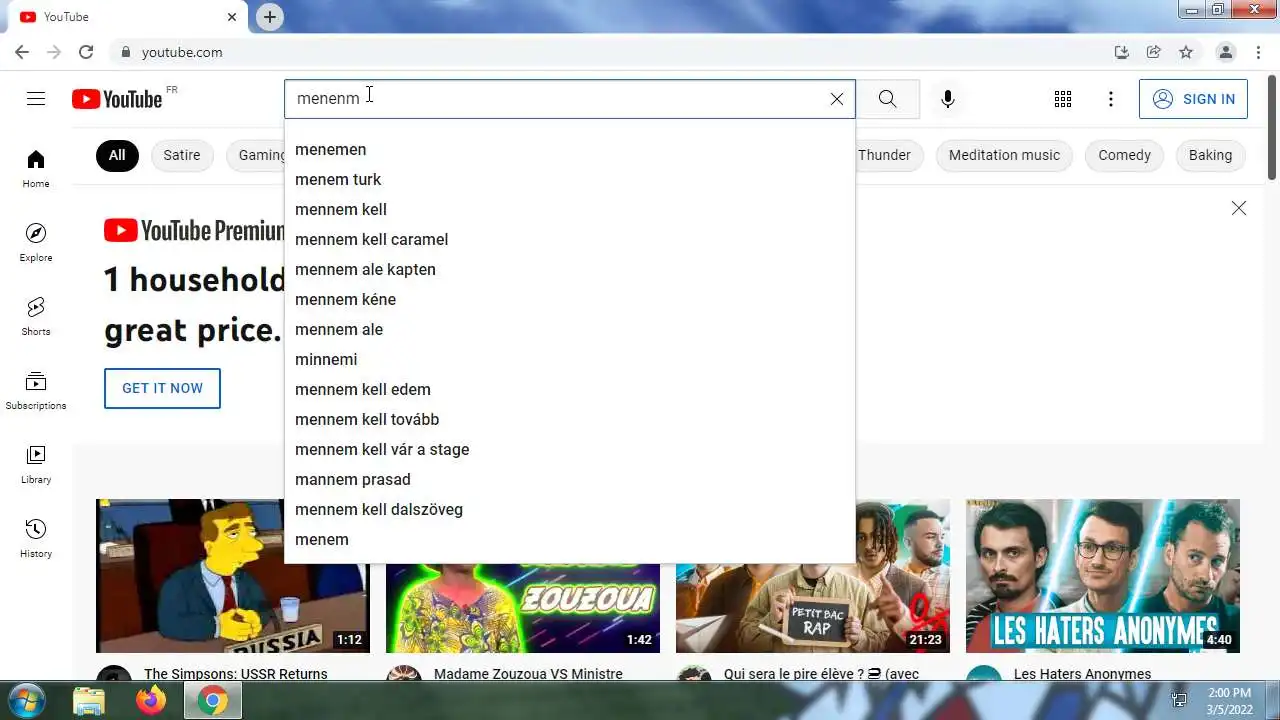Close the YouTube browser tab
Image resolution: width=1280 pixels, height=720 pixels.
pyautogui.click(x=232, y=17)
